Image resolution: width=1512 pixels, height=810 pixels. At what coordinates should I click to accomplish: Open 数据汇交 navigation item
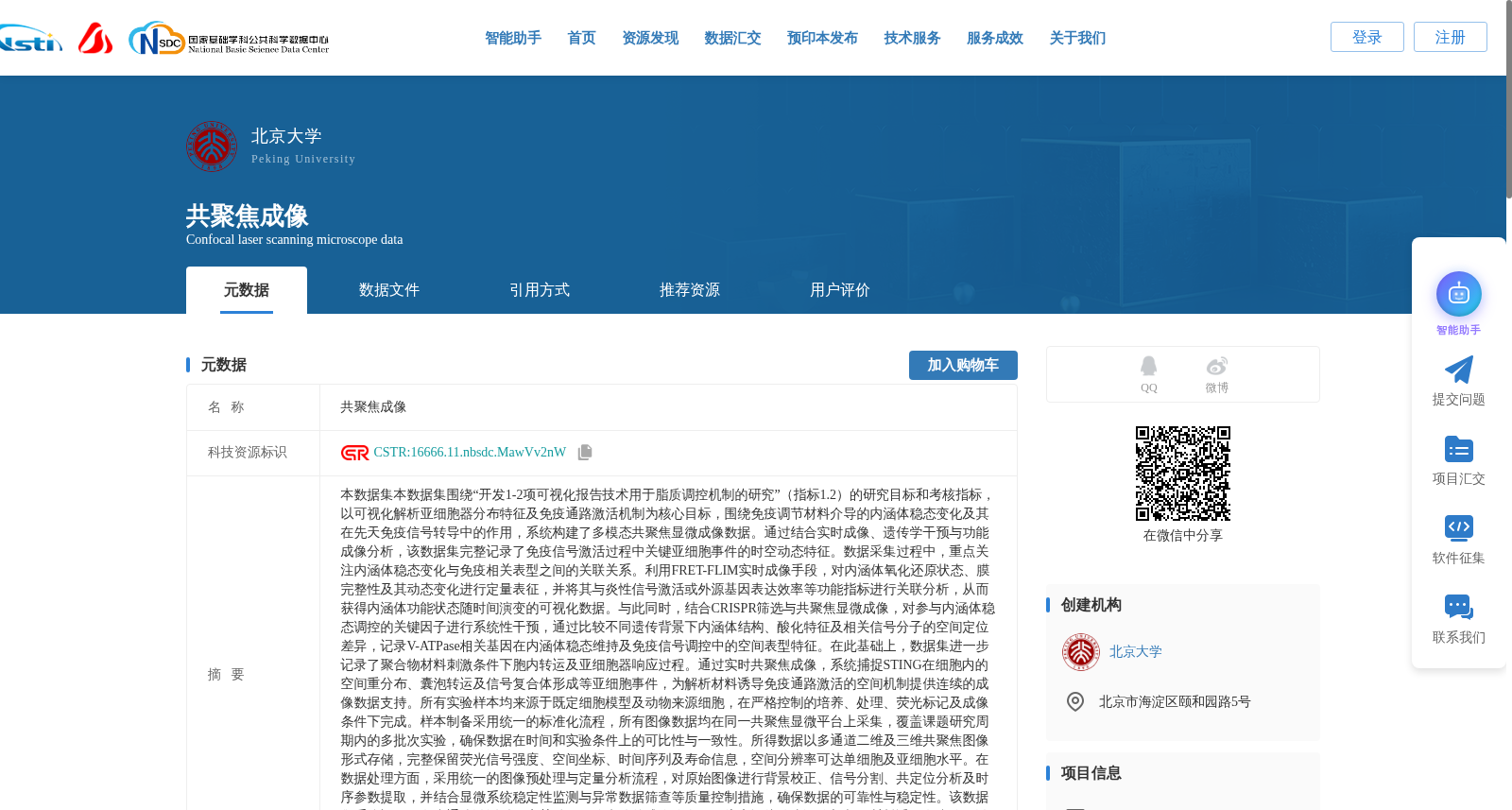coord(732,38)
